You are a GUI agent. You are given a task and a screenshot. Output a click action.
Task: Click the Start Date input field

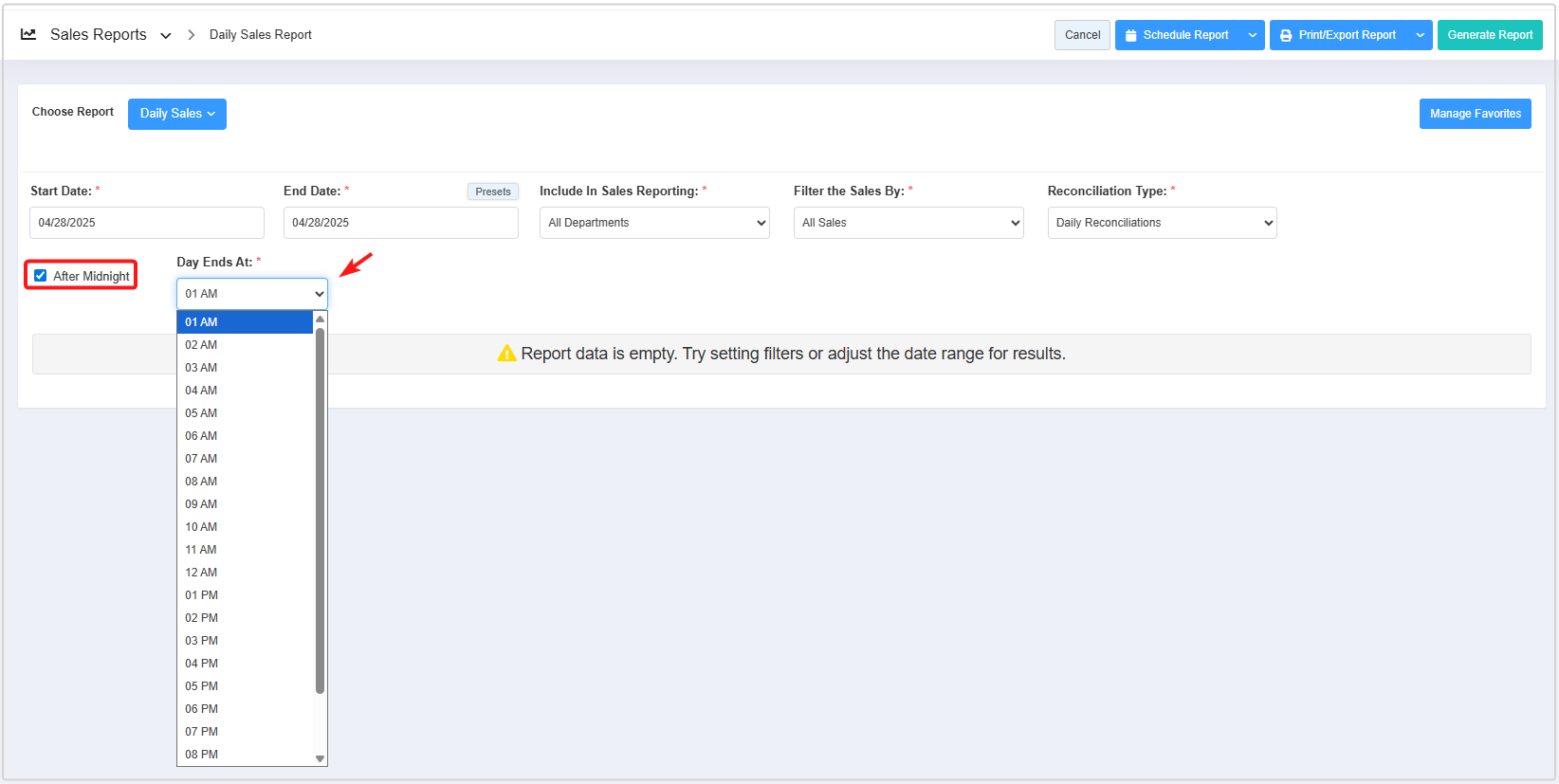[147, 223]
